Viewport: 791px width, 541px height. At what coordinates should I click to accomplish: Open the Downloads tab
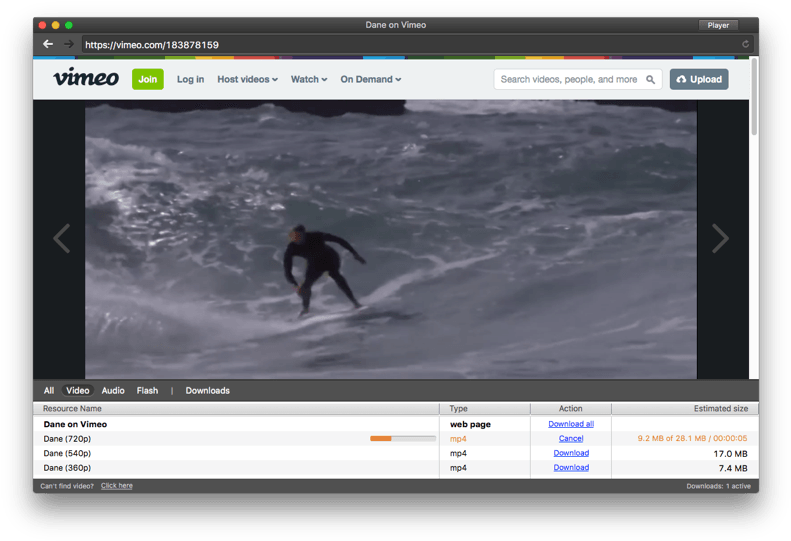[x=207, y=391]
